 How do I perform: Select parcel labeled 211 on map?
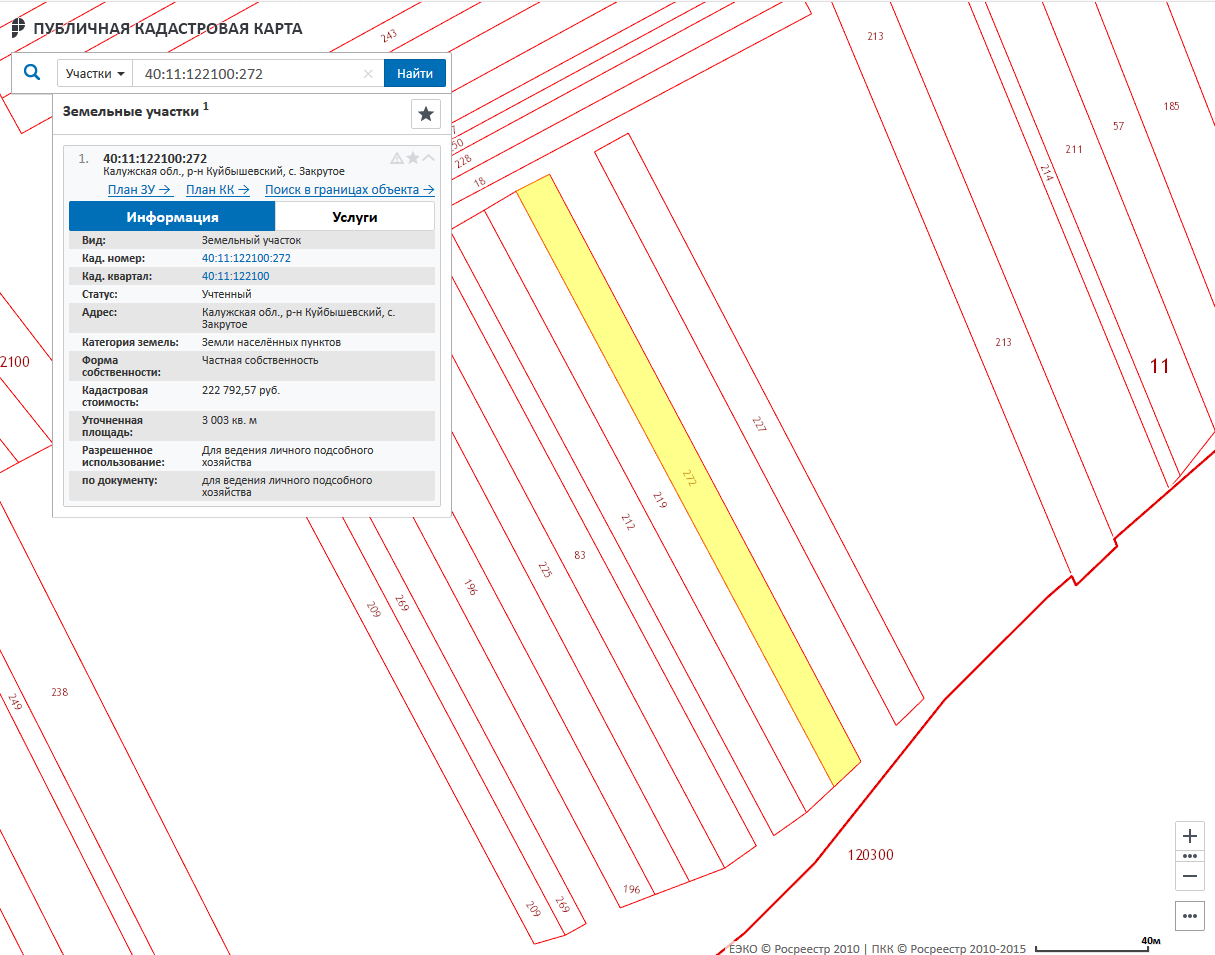(1074, 149)
